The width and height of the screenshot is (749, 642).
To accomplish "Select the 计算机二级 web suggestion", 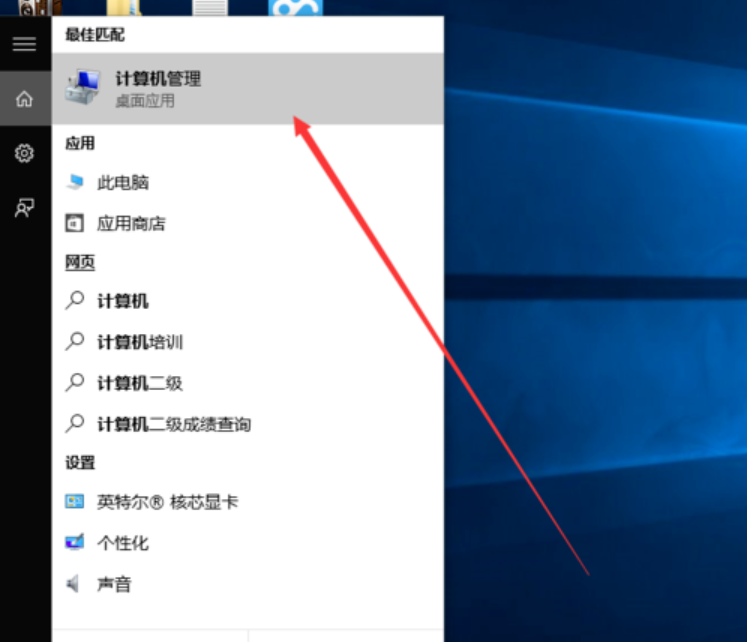I will 140,383.
